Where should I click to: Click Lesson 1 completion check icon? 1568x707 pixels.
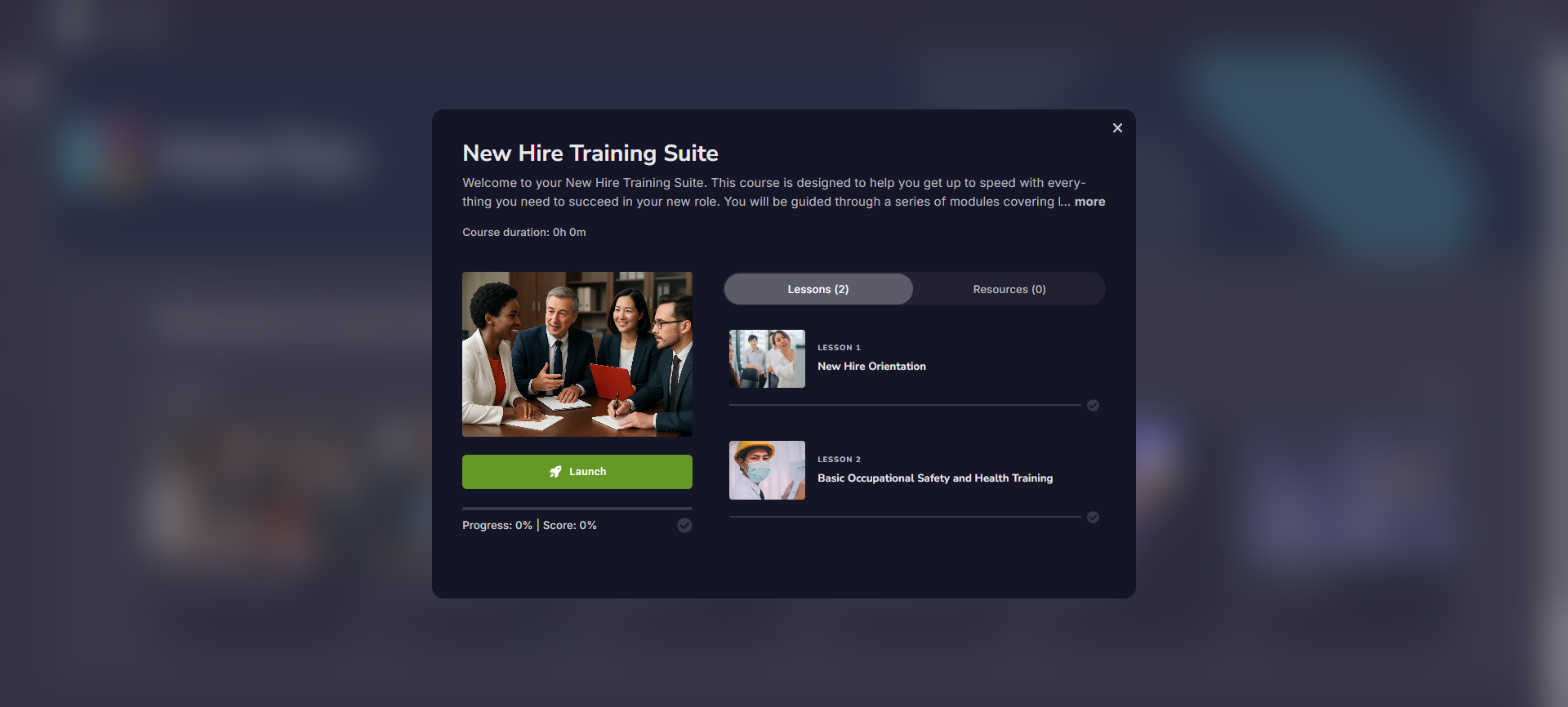click(x=1093, y=406)
